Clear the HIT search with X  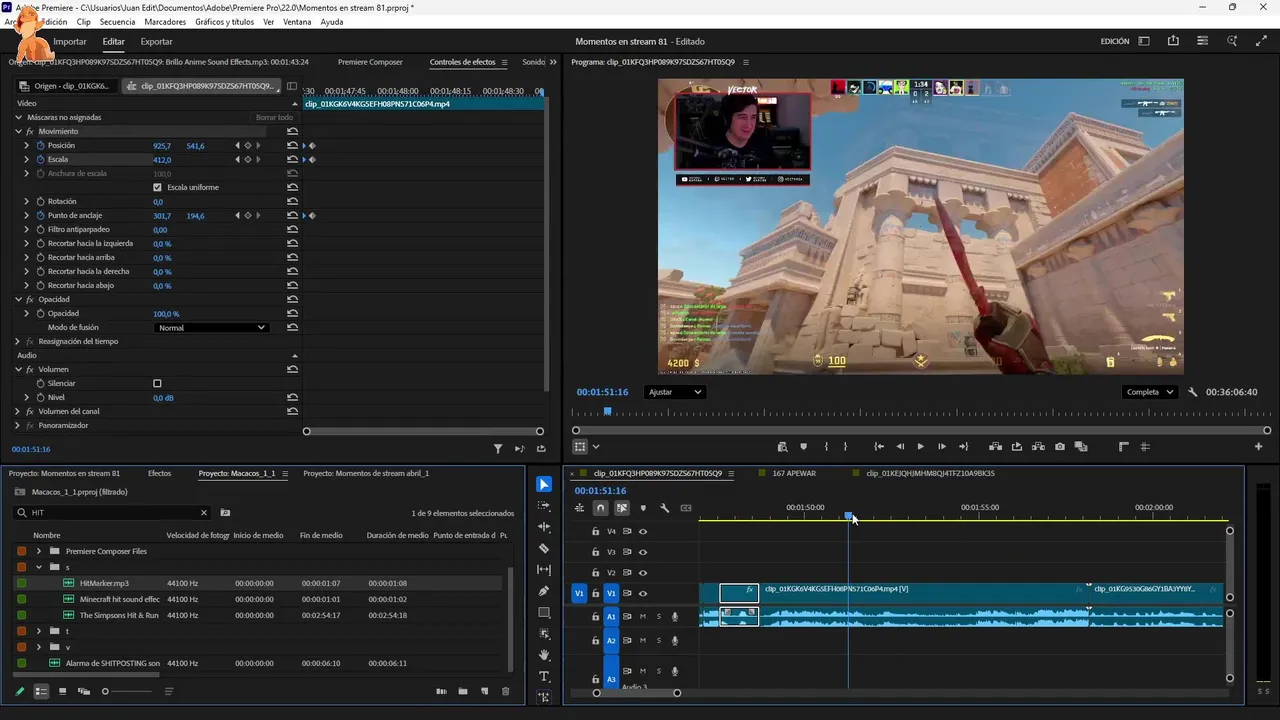pos(204,513)
